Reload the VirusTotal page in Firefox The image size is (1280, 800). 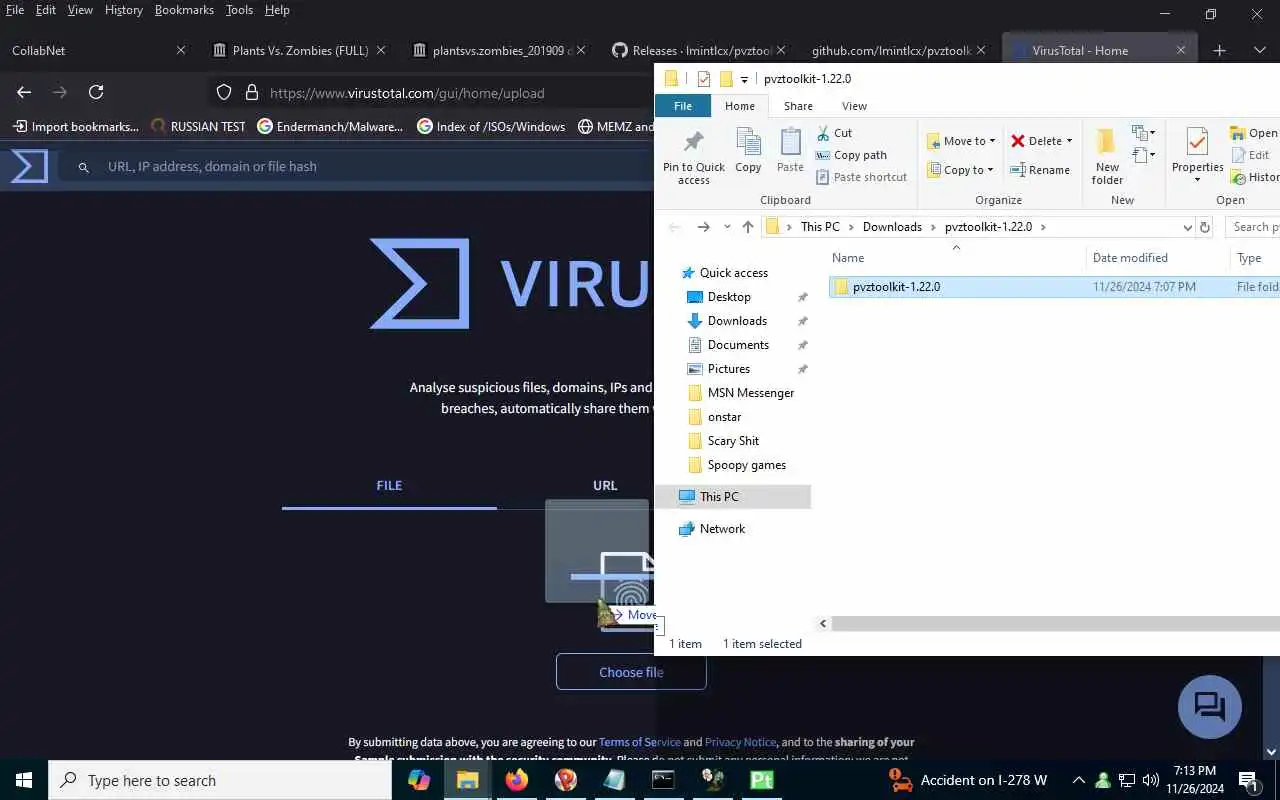(96, 92)
